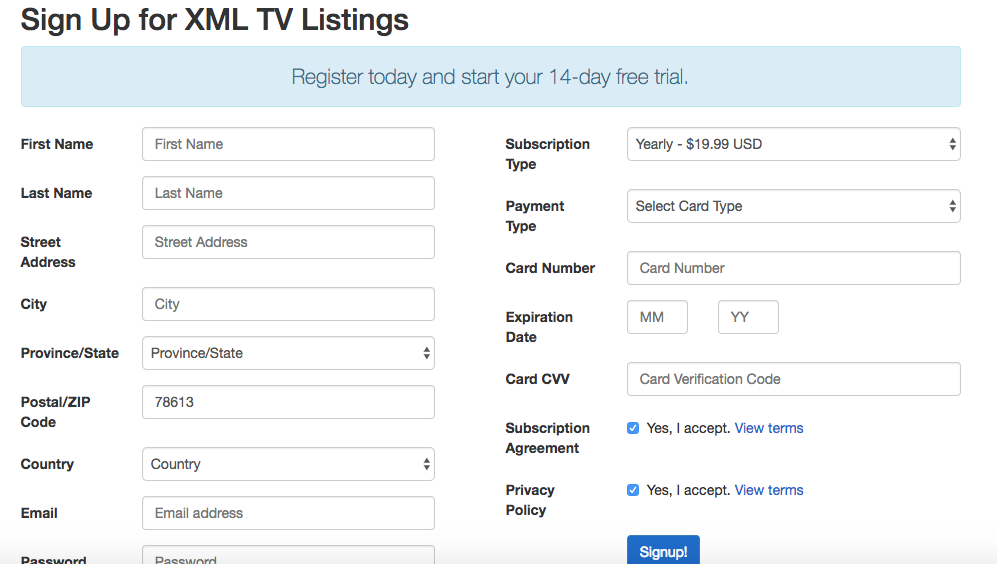
Task: Open the Select Card Type dropdown
Action: tap(793, 206)
